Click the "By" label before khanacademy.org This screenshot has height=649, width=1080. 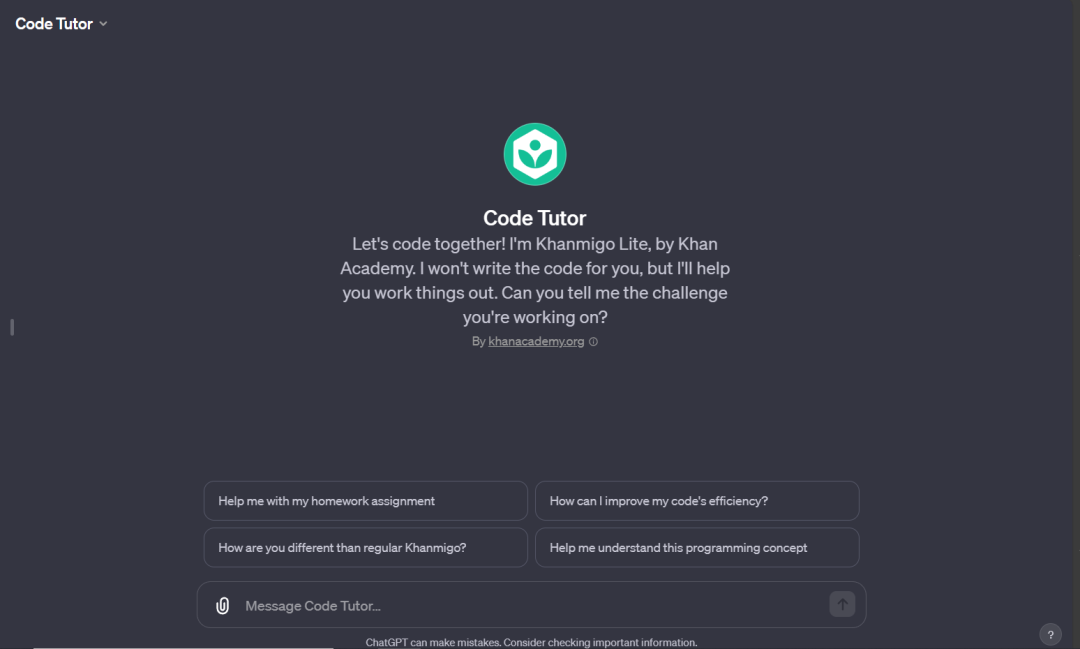(479, 341)
